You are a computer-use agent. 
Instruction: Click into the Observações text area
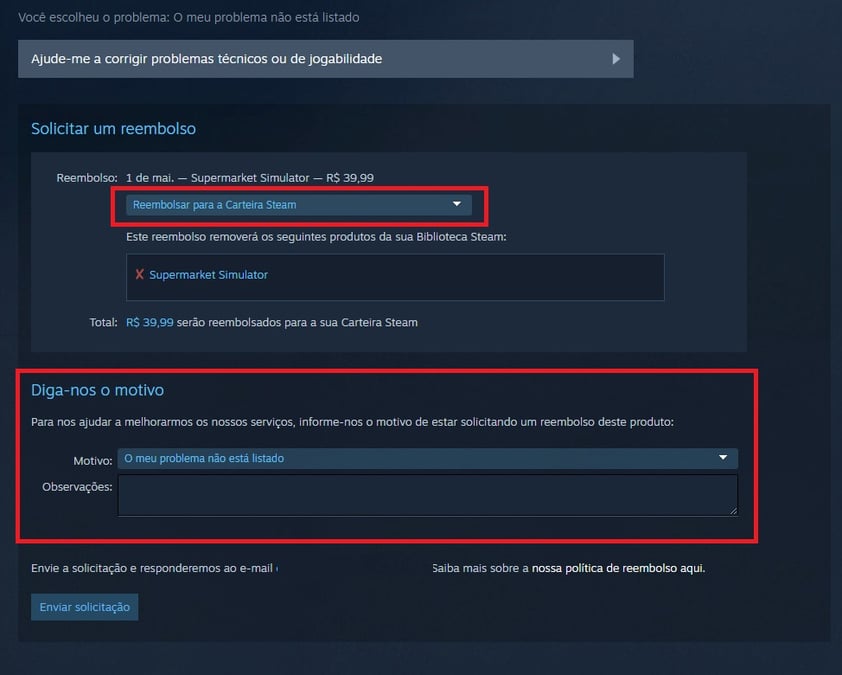pos(427,495)
